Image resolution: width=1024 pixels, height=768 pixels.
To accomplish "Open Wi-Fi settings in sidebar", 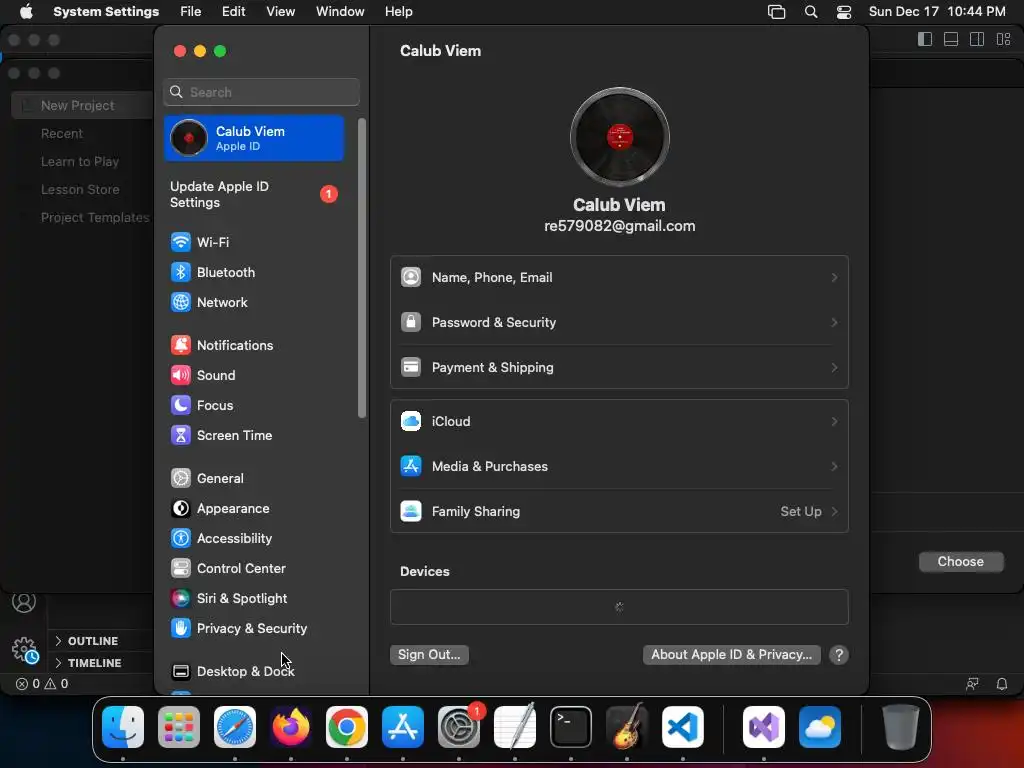I will point(253,242).
